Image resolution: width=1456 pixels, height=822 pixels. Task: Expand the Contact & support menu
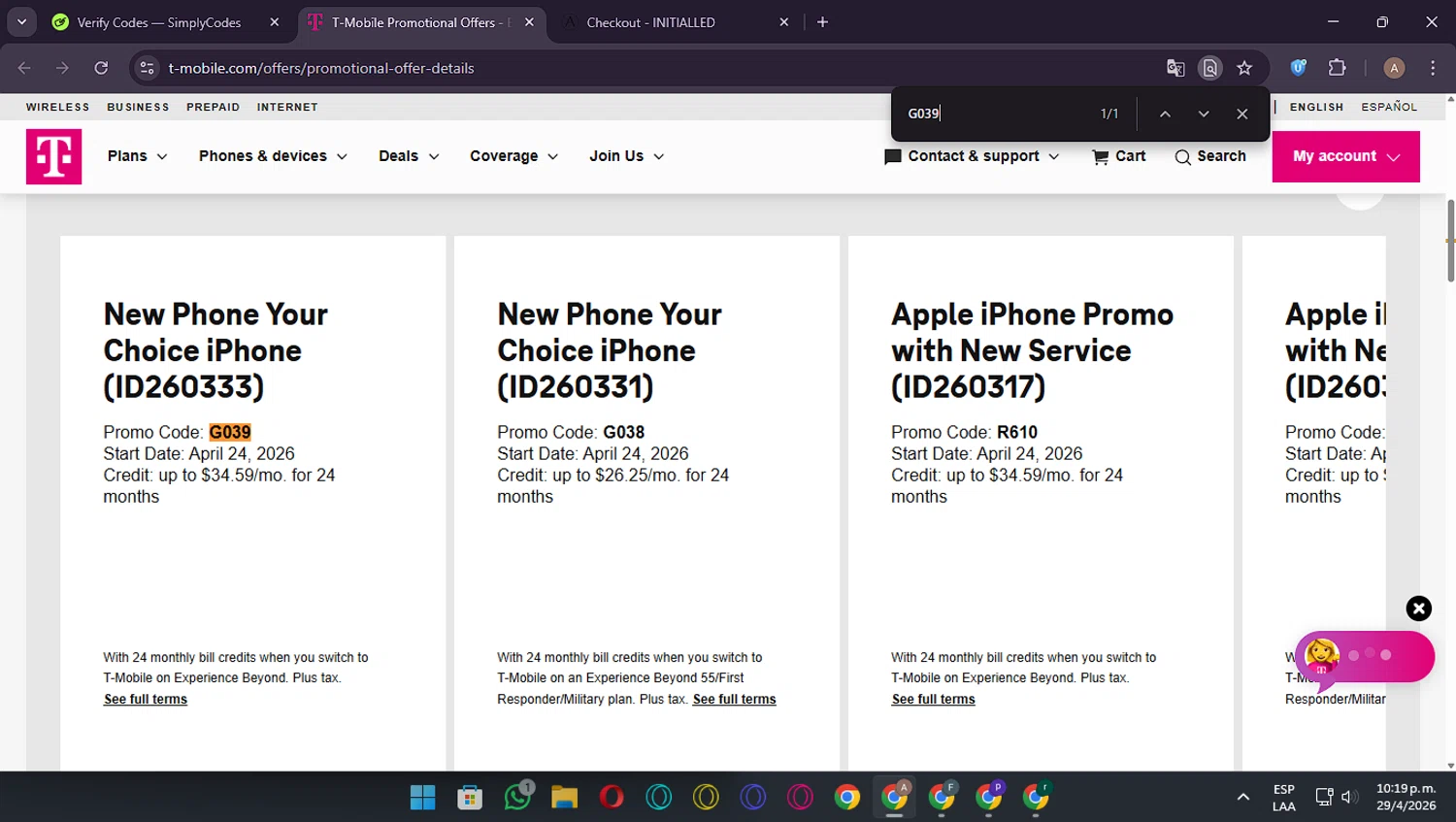pos(972,156)
